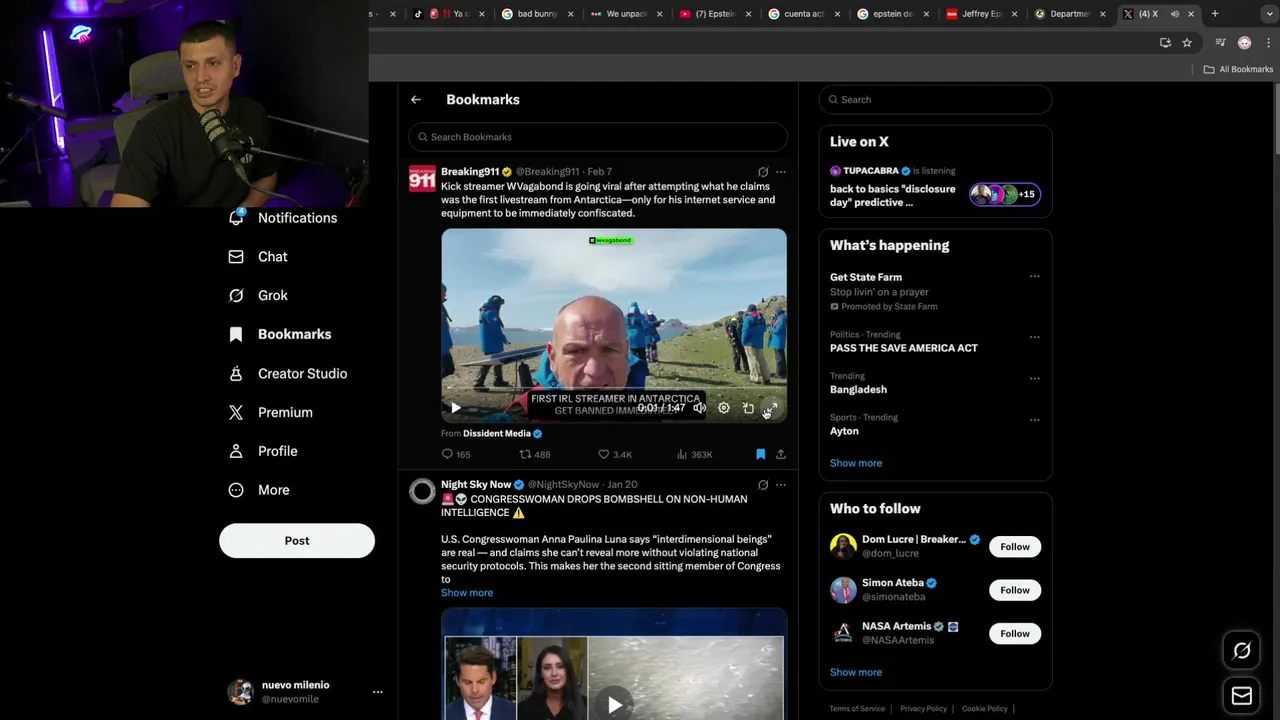Remove bookmark from the Breaking911 post
1280x720 pixels.
click(x=761, y=454)
